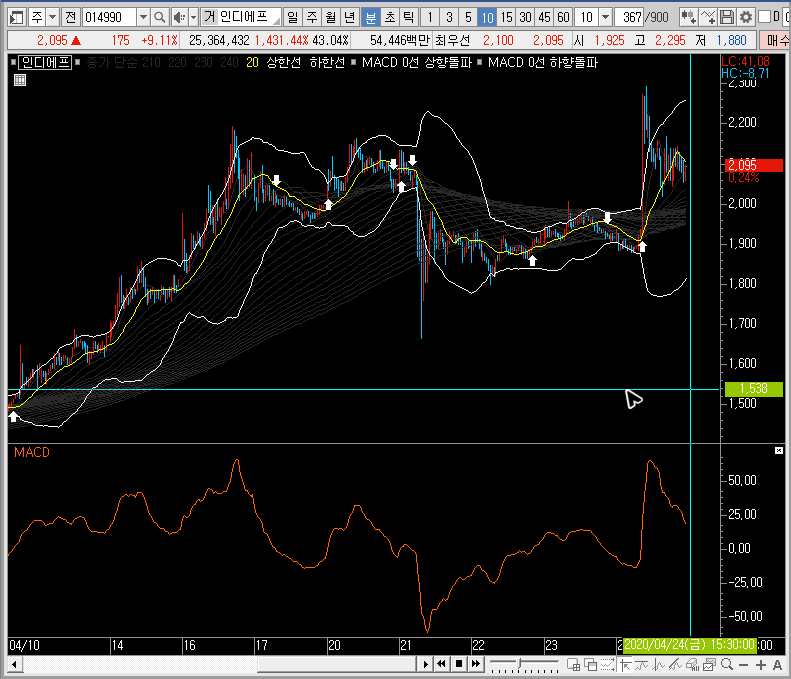The width and height of the screenshot is (791, 679).
Task: Click the speaker sound alert icon
Action: tap(179, 18)
